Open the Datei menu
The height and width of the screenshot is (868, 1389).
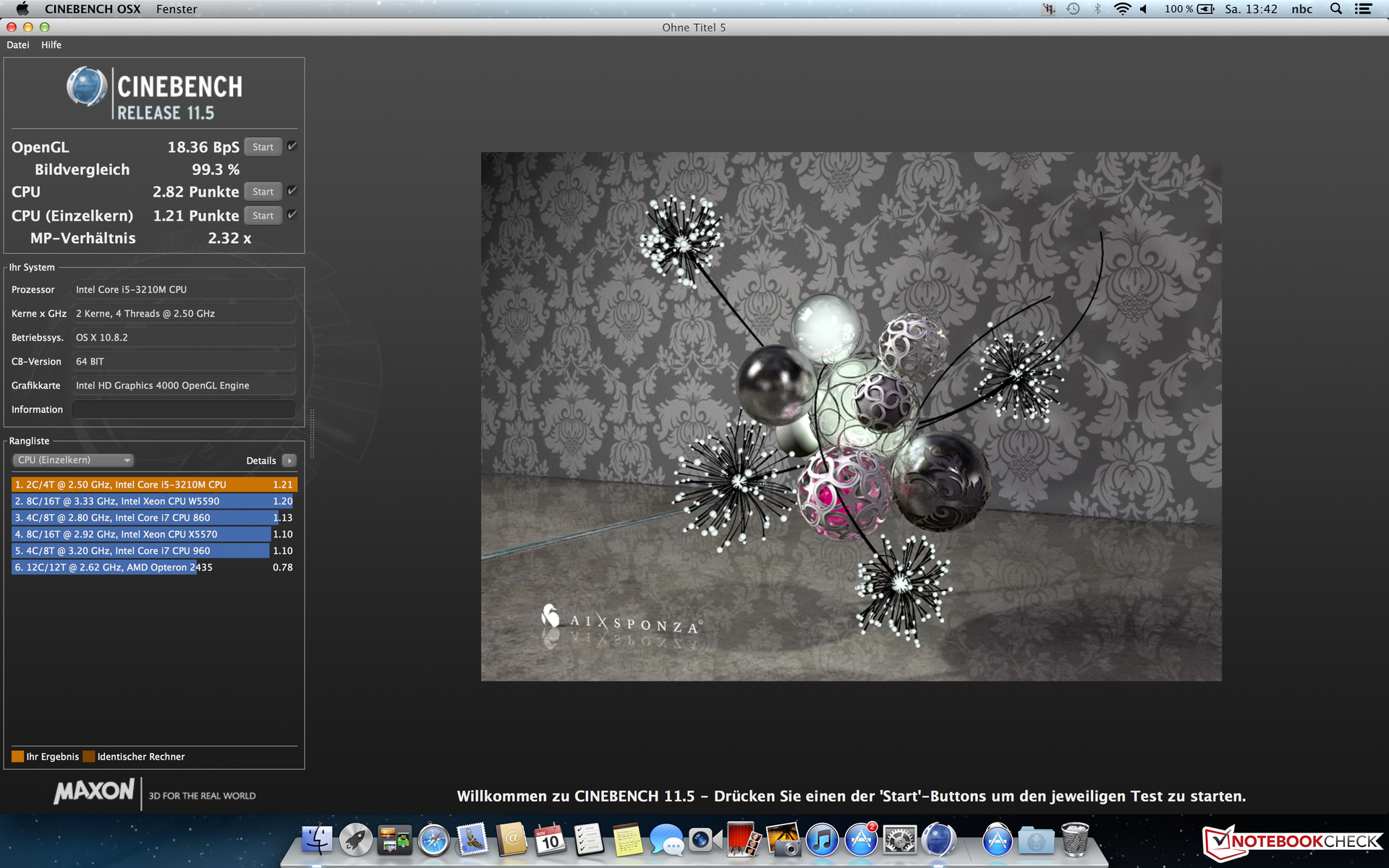click(x=18, y=45)
